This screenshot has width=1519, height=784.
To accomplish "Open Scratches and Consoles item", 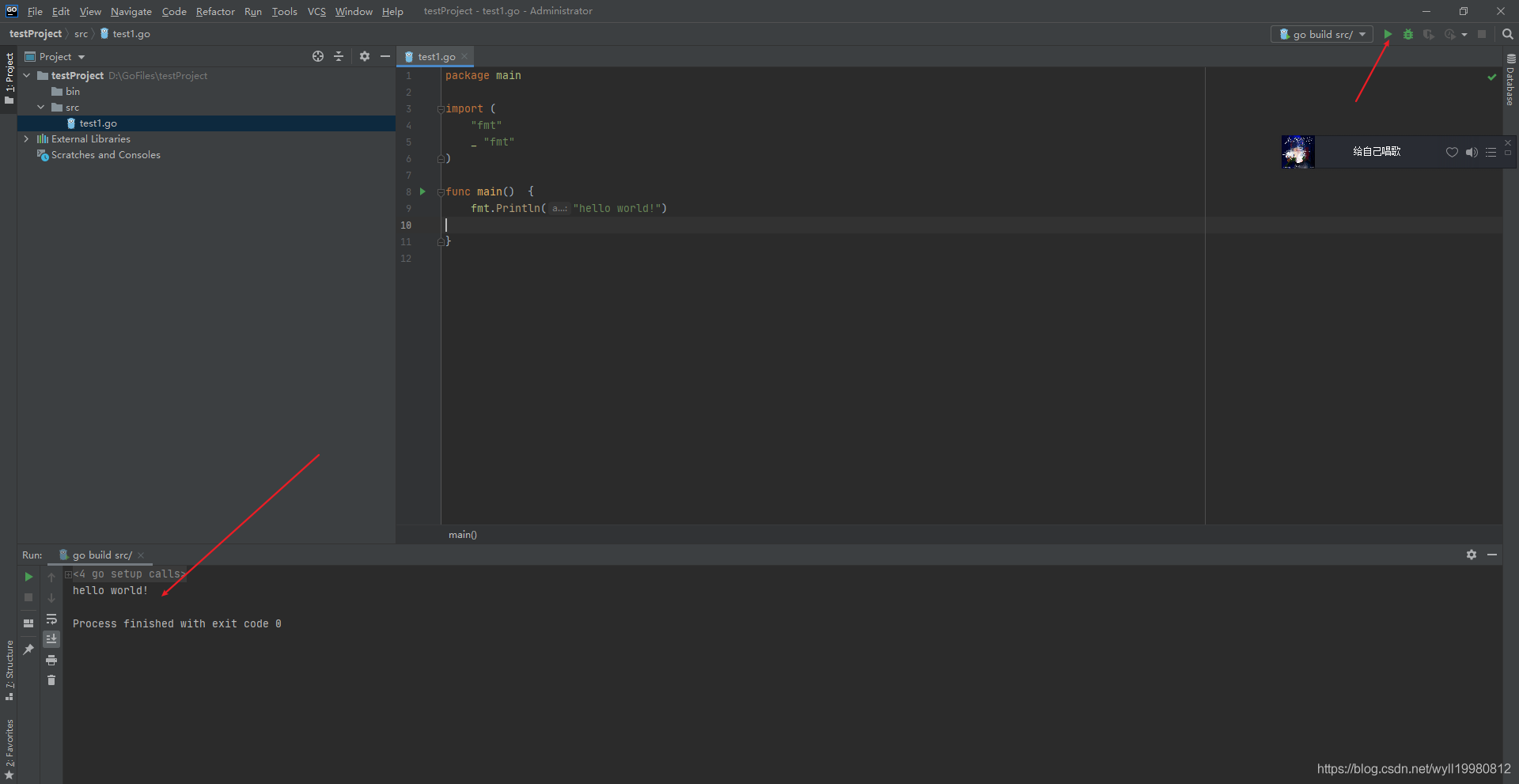I will [x=105, y=155].
